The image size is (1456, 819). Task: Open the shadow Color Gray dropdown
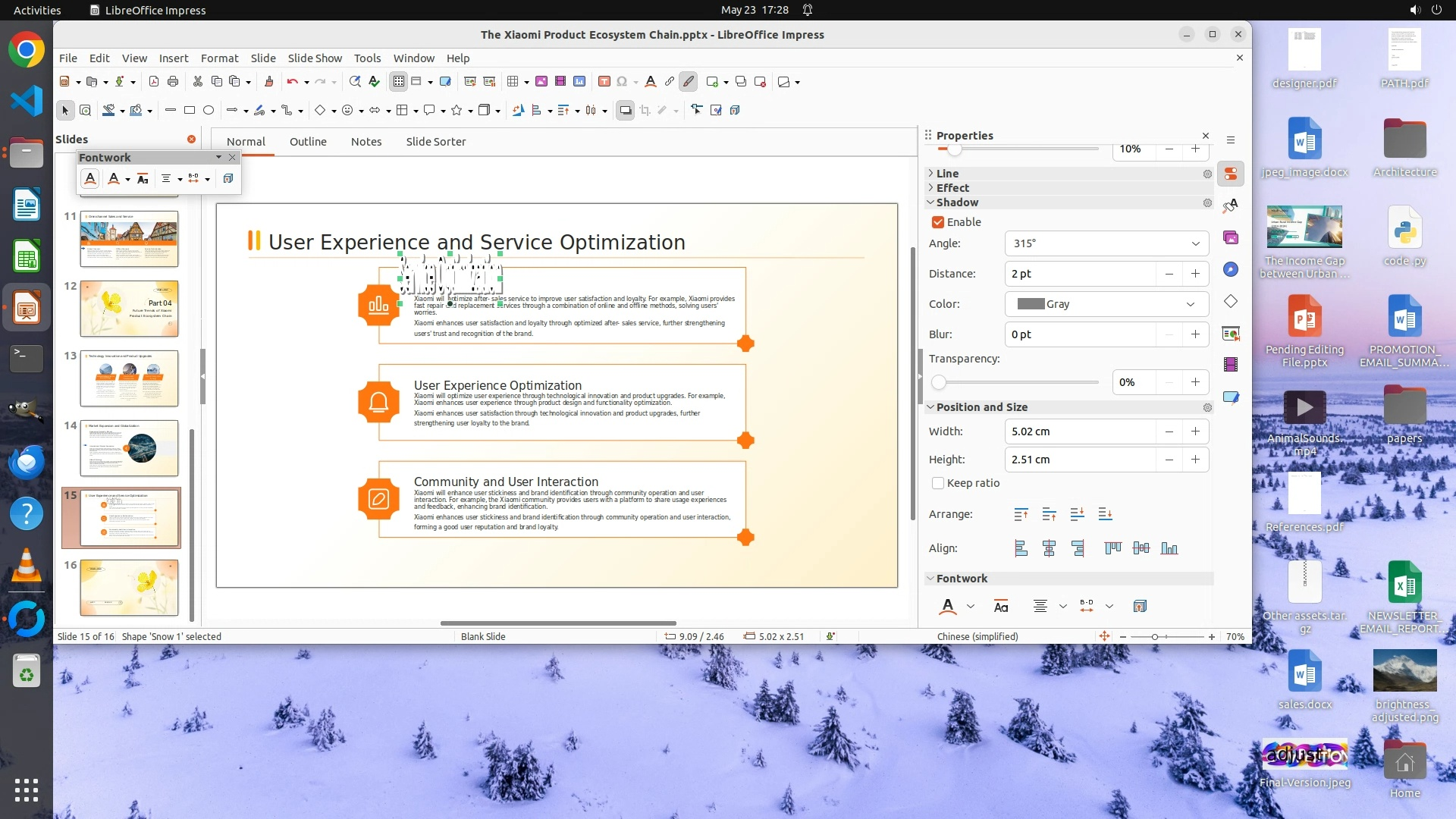pos(1190,304)
